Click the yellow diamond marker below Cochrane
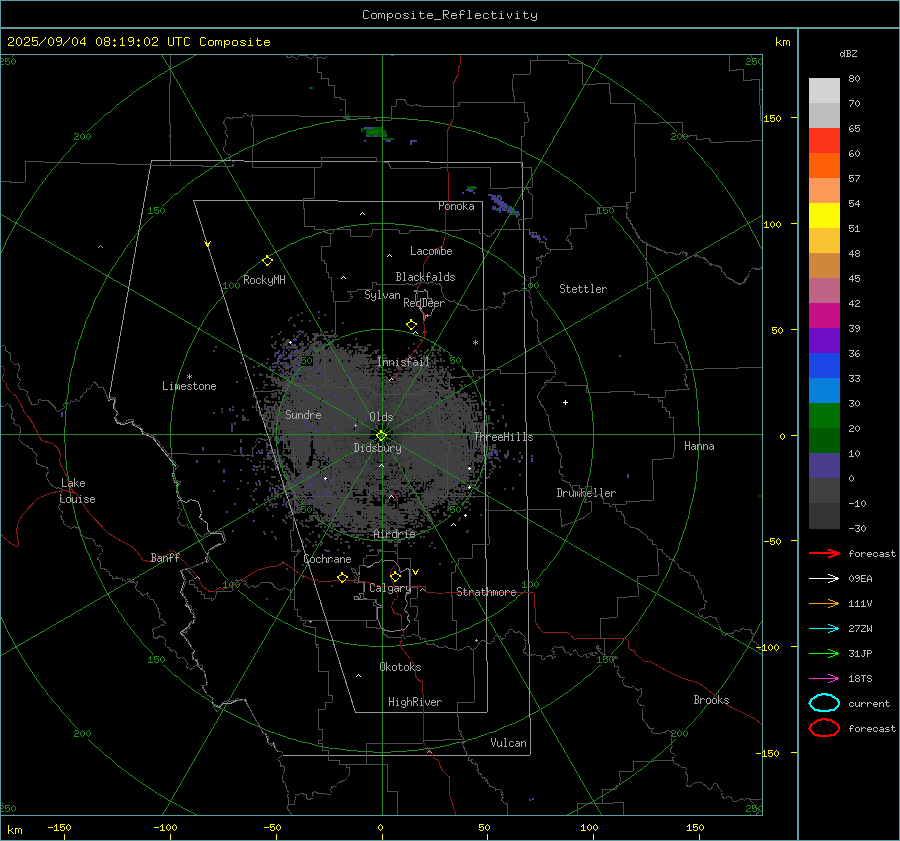The height and width of the screenshot is (841, 900). pyautogui.click(x=343, y=577)
